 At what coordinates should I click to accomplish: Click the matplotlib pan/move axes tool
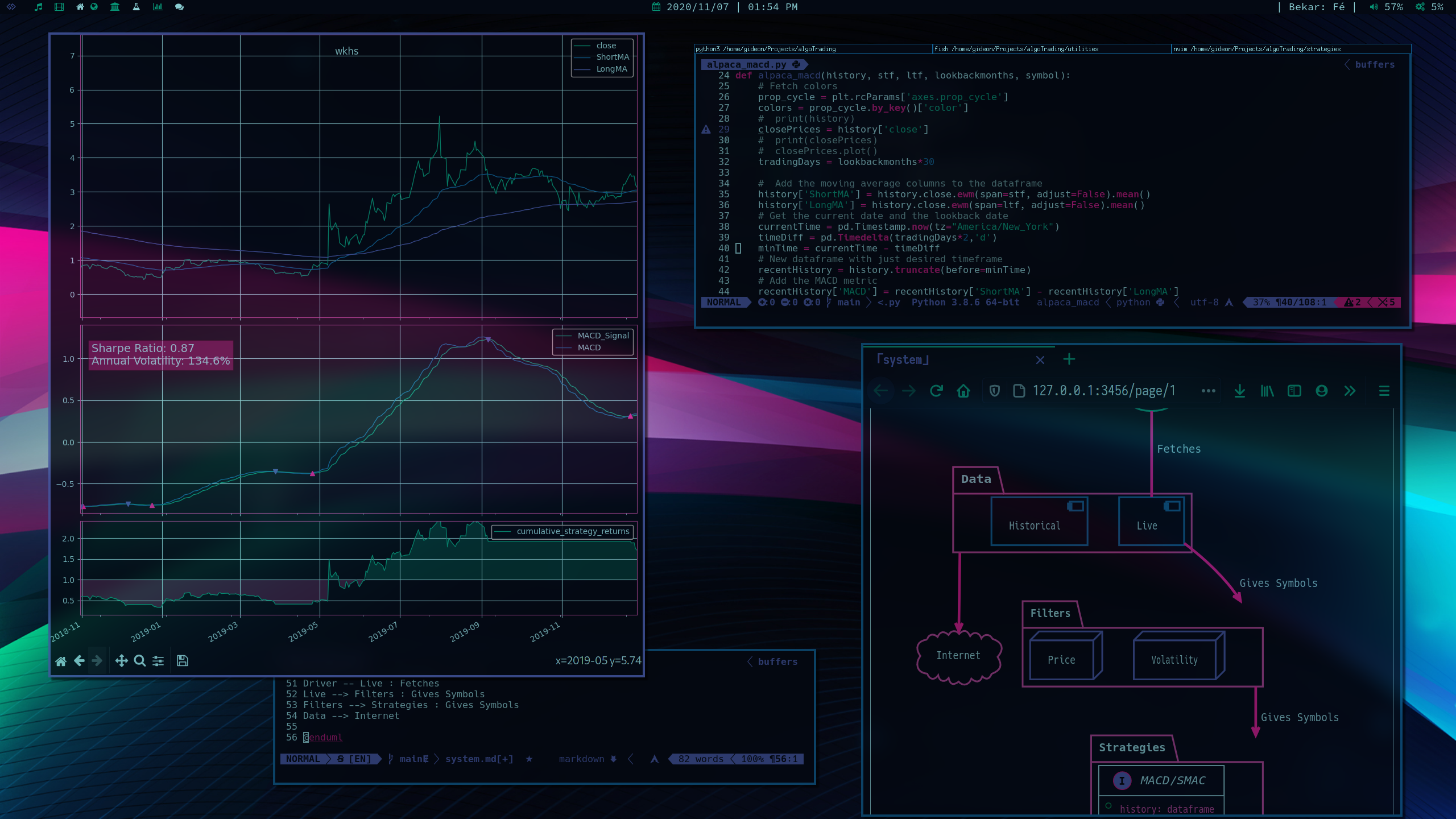tap(121, 661)
